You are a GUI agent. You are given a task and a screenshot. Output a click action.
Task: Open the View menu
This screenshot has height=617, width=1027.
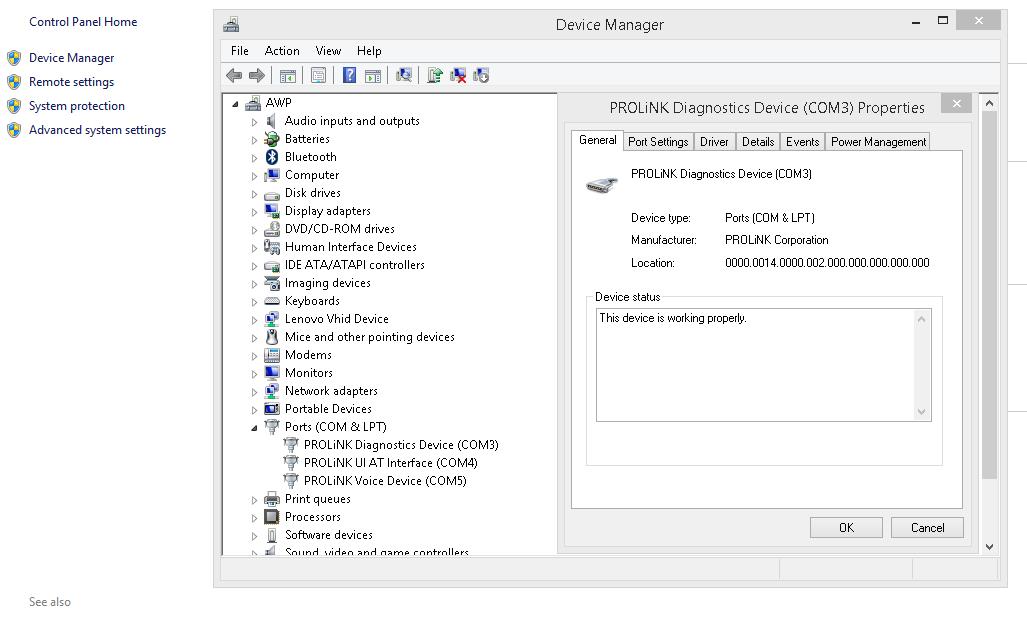(x=328, y=50)
